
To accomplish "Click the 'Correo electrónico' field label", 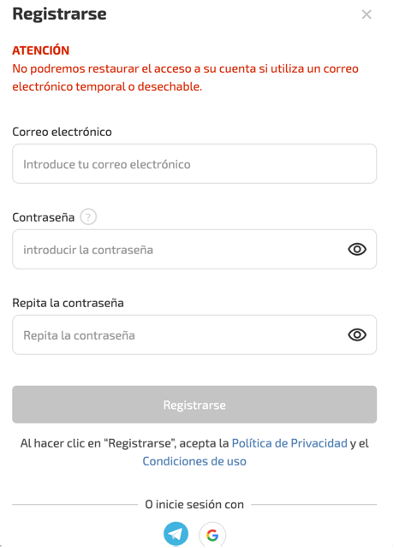I will 62,132.
